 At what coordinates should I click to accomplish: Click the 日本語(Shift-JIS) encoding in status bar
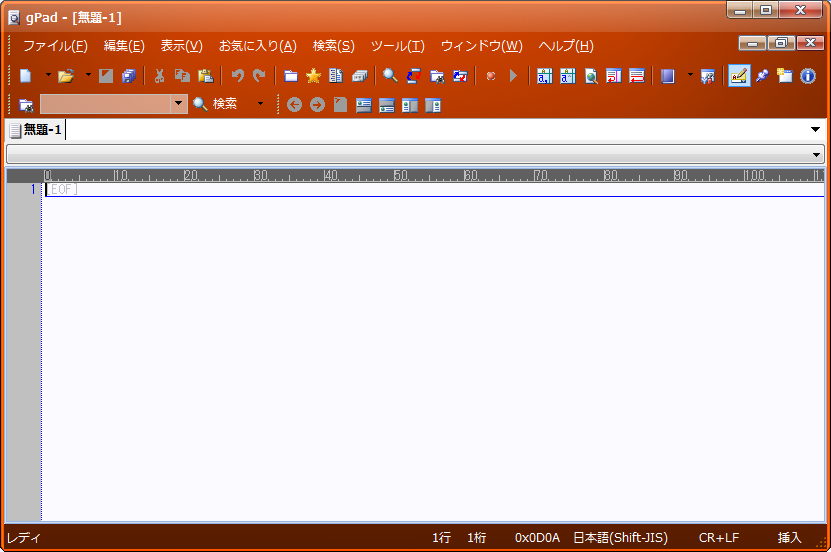point(612,538)
